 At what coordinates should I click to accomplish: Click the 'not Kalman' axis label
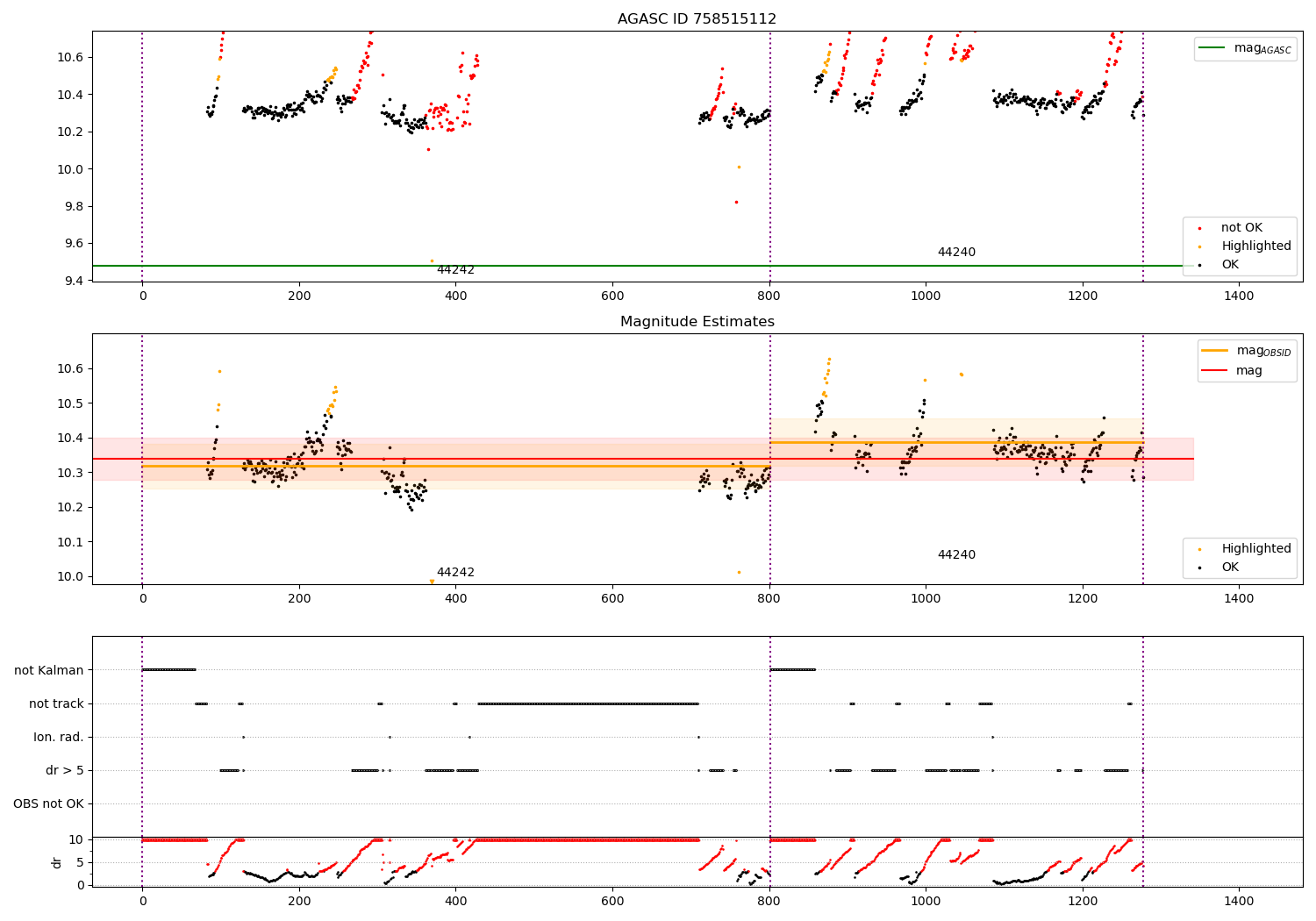coord(49,670)
